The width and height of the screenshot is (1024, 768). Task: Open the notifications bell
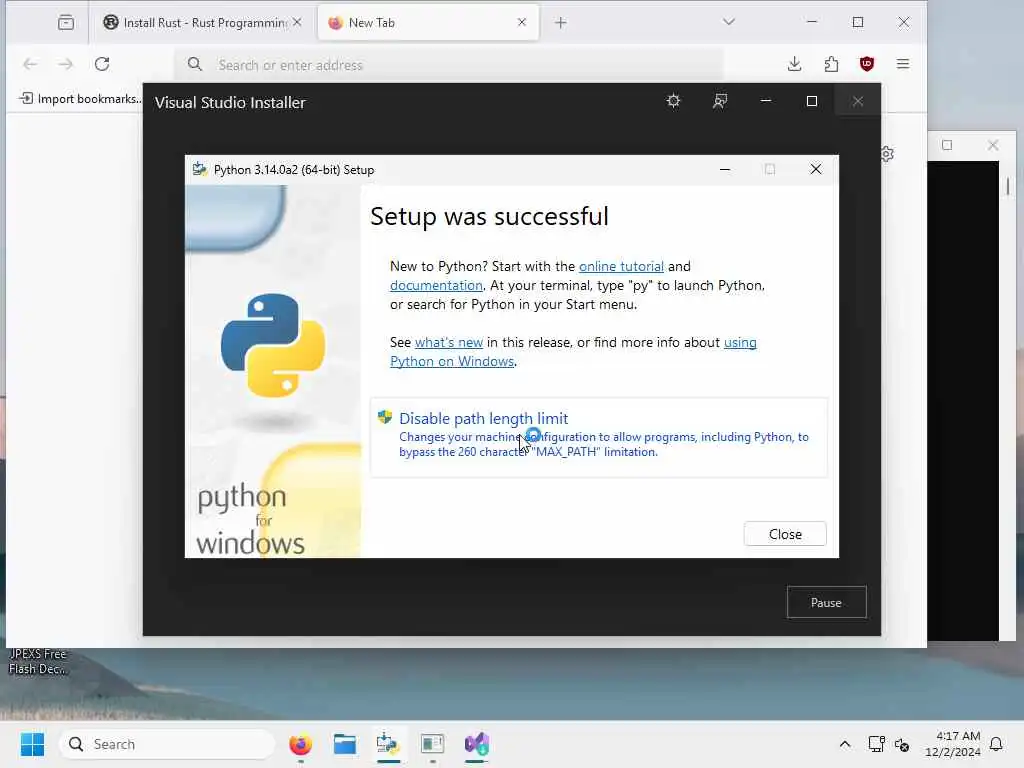[996, 744]
